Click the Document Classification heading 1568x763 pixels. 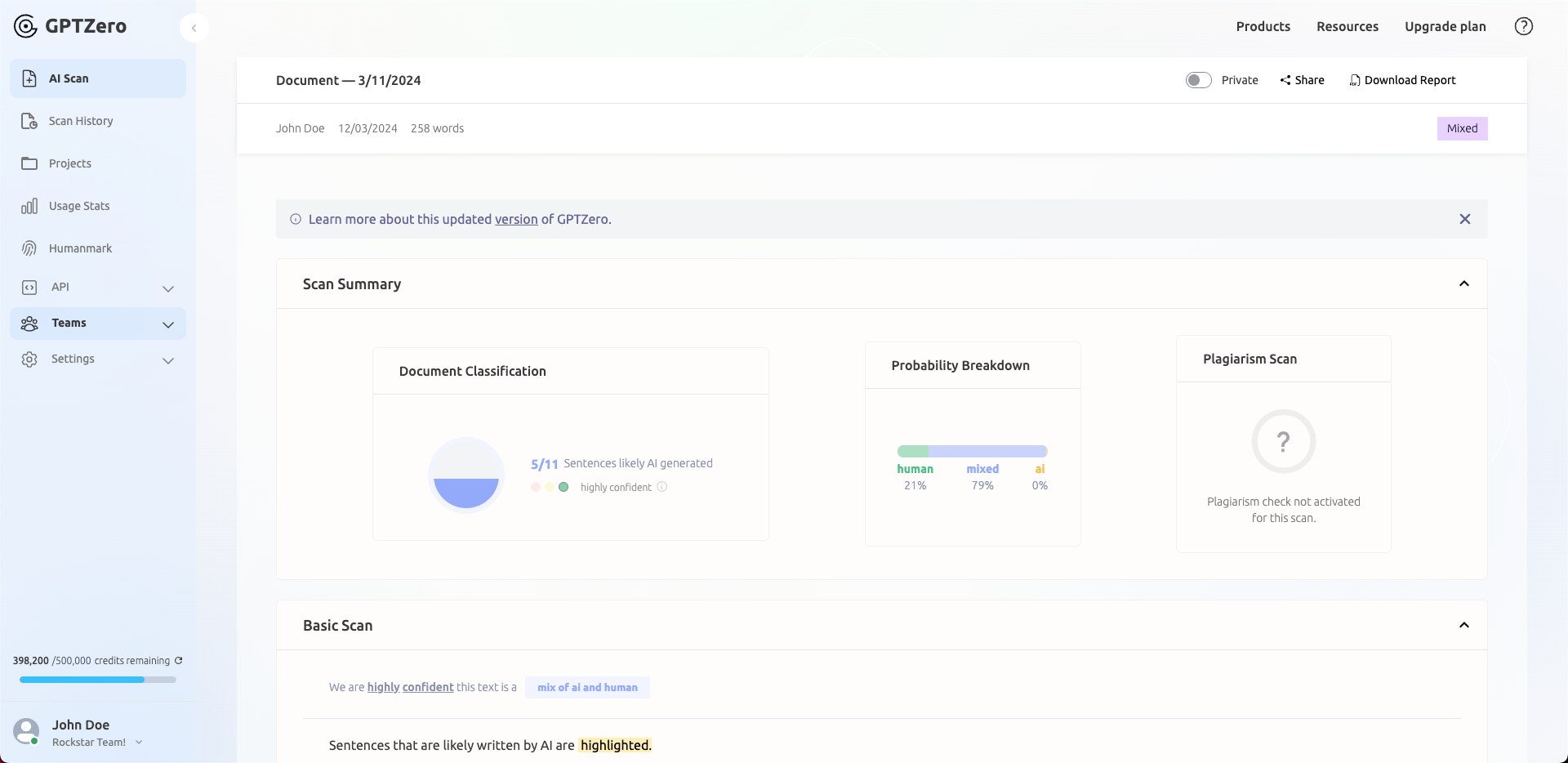click(473, 371)
